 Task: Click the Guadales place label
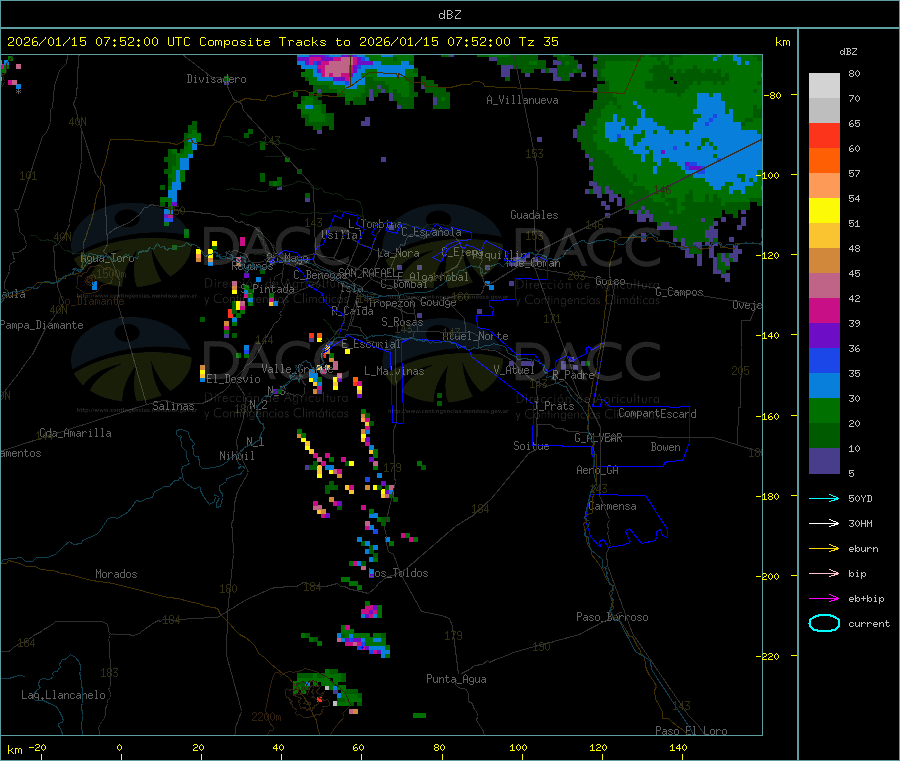[534, 215]
